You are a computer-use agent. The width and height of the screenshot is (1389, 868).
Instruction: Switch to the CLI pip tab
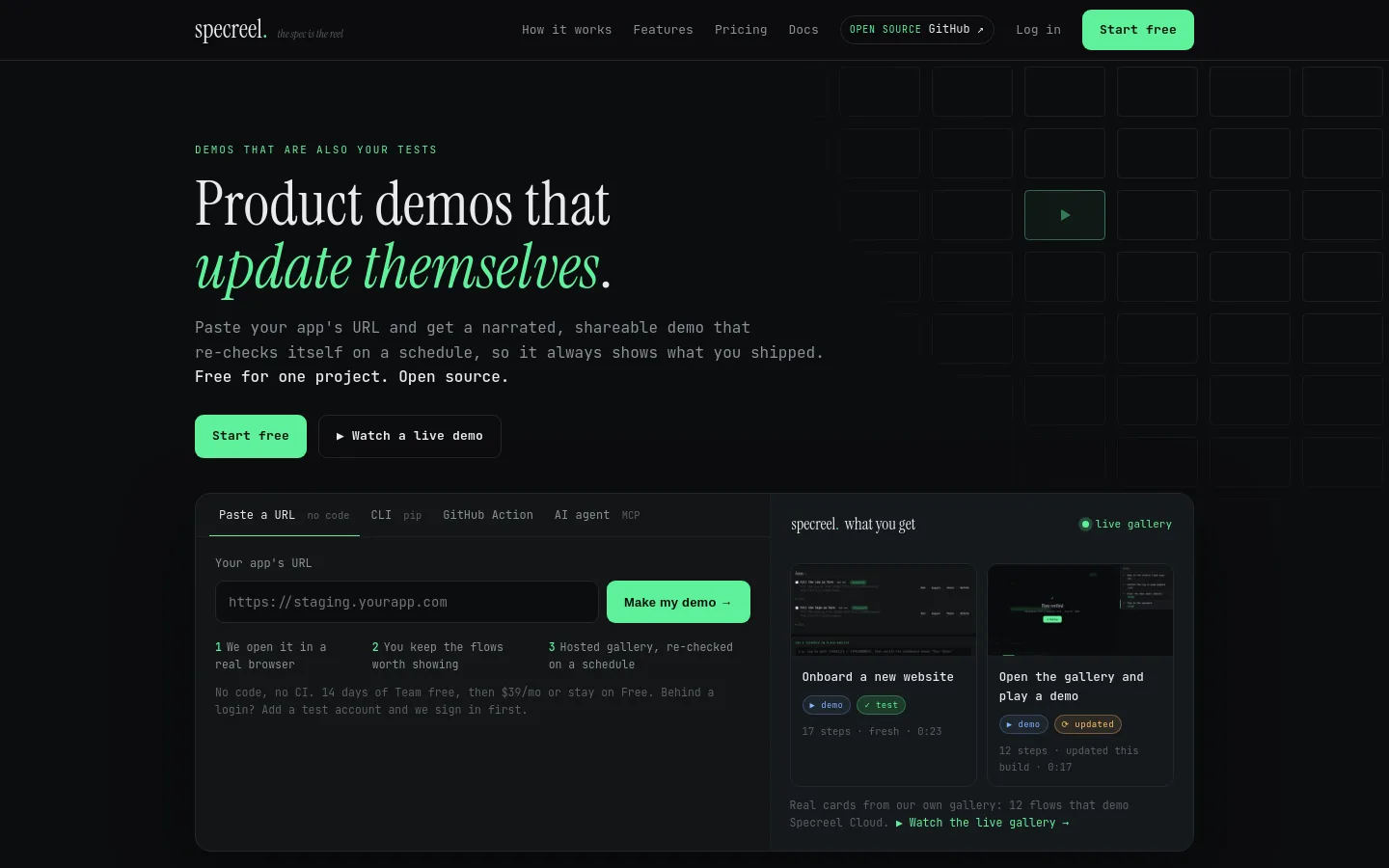pyautogui.click(x=396, y=515)
